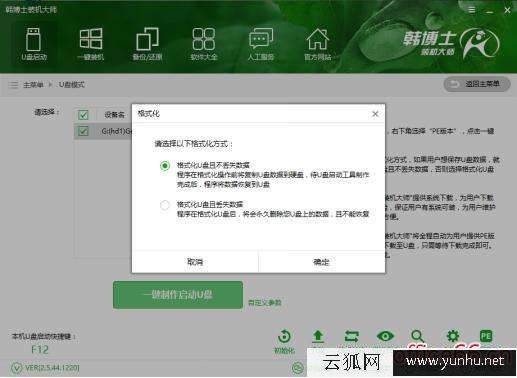
Task: Click the upload arrow icon at bottom
Action: pyautogui.click(x=318, y=336)
